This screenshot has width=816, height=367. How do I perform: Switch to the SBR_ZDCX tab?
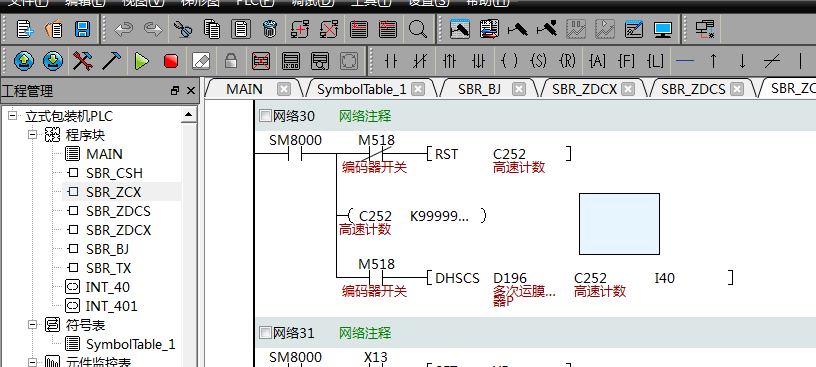pyautogui.click(x=584, y=89)
